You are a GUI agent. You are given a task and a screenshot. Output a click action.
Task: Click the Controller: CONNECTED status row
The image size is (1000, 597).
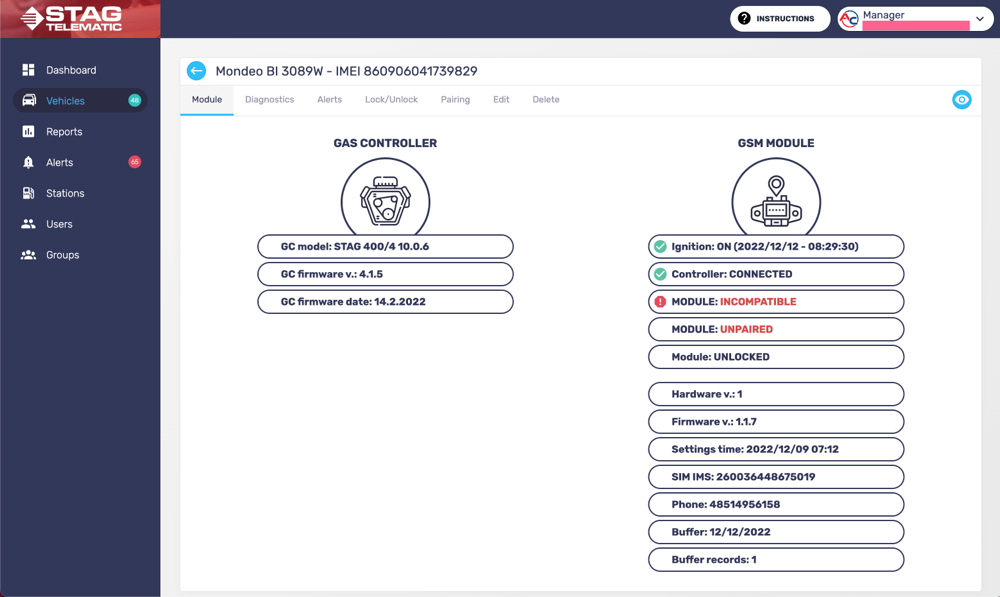(x=776, y=274)
